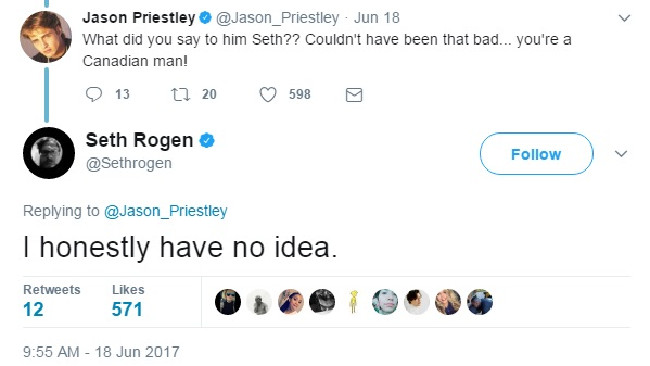This screenshot has width=650, height=366.
Task: Open Seth Rogen's round profile avatar
Action: point(49,153)
